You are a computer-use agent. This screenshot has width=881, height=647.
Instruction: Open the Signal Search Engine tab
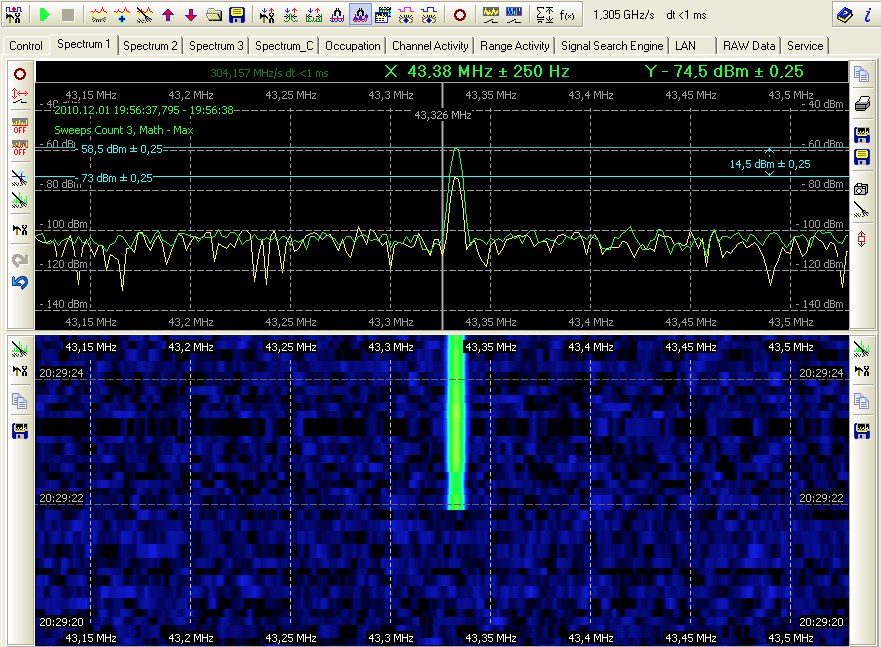point(612,46)
